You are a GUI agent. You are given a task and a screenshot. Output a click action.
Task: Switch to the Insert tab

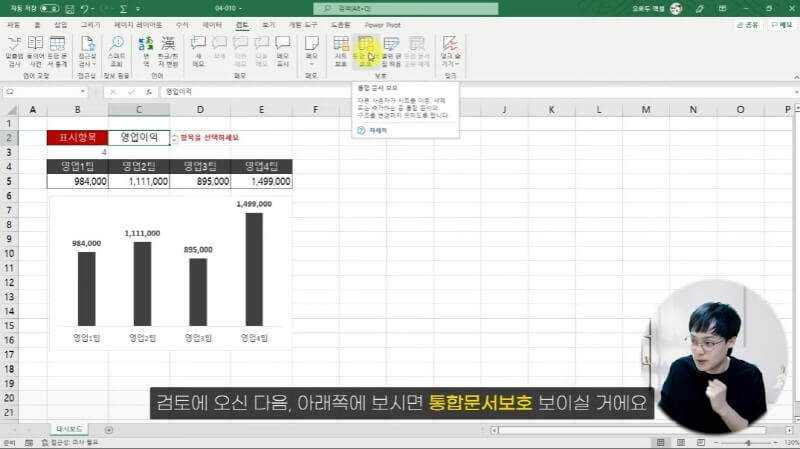tap(61, 25)
